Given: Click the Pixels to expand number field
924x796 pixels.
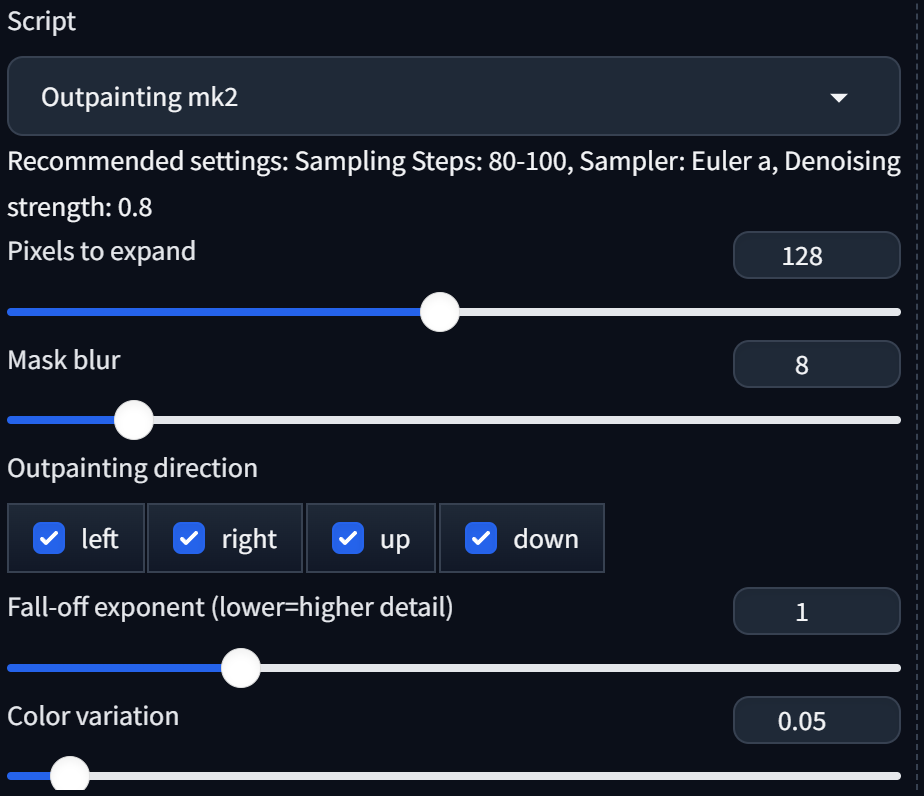Looking at the screenshot, I should [x=816, y=256].
